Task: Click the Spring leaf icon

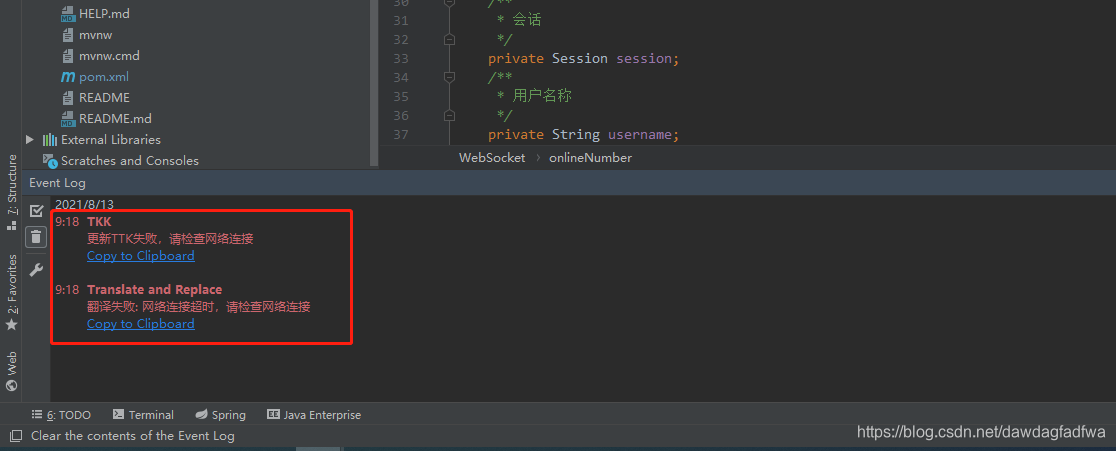Action: coord(201,414)
